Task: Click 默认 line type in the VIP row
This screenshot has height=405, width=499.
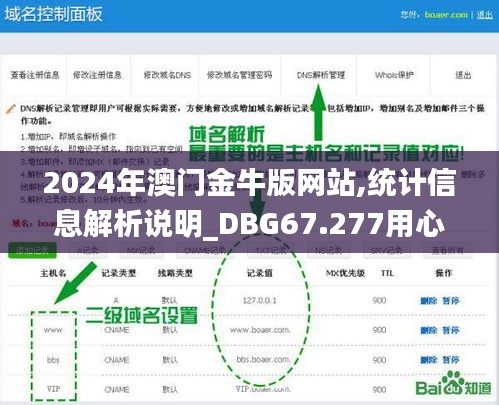Action: point(170,389)
